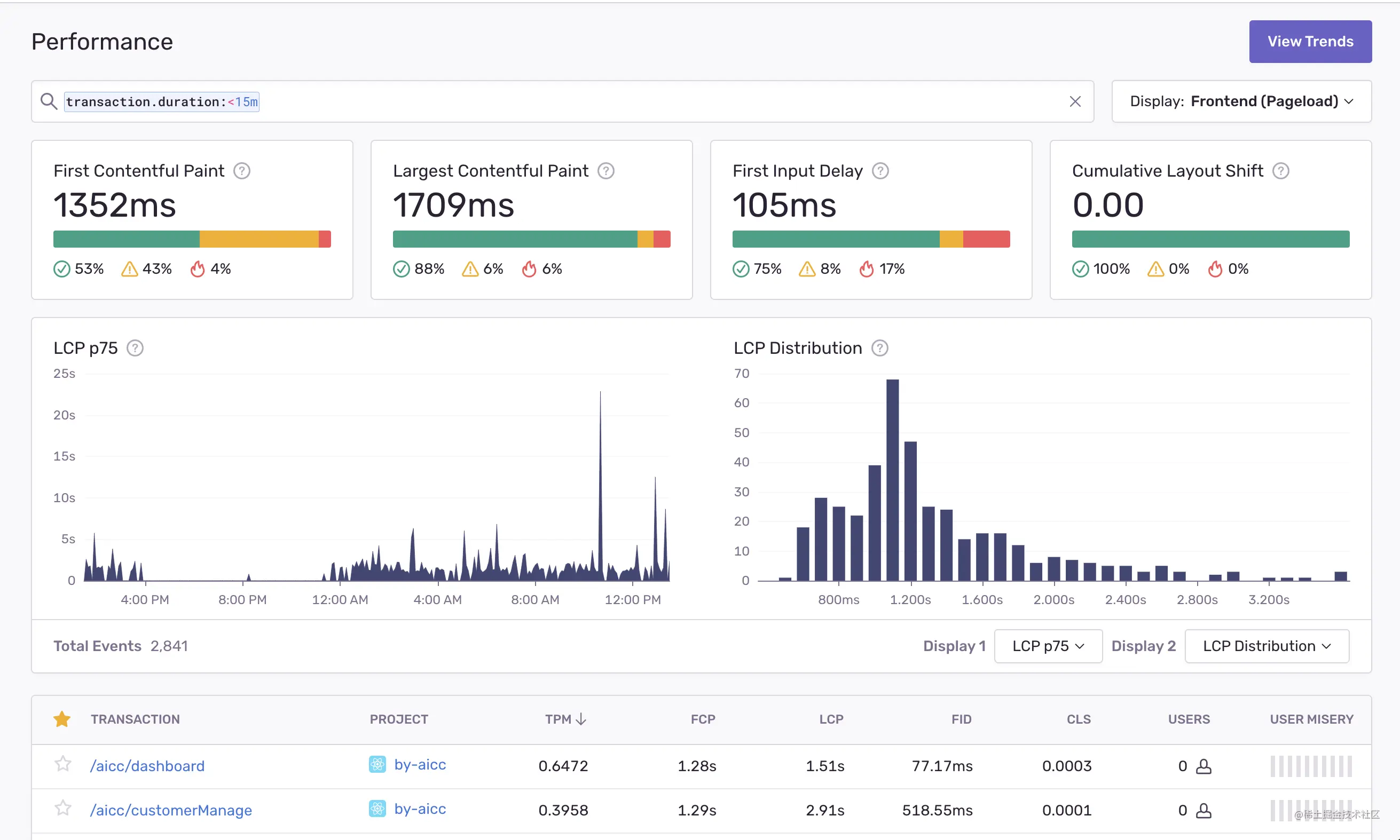Open the /aicc/dashboard transaction link
Screen dimensions: 1400x840
click(147, 766)
